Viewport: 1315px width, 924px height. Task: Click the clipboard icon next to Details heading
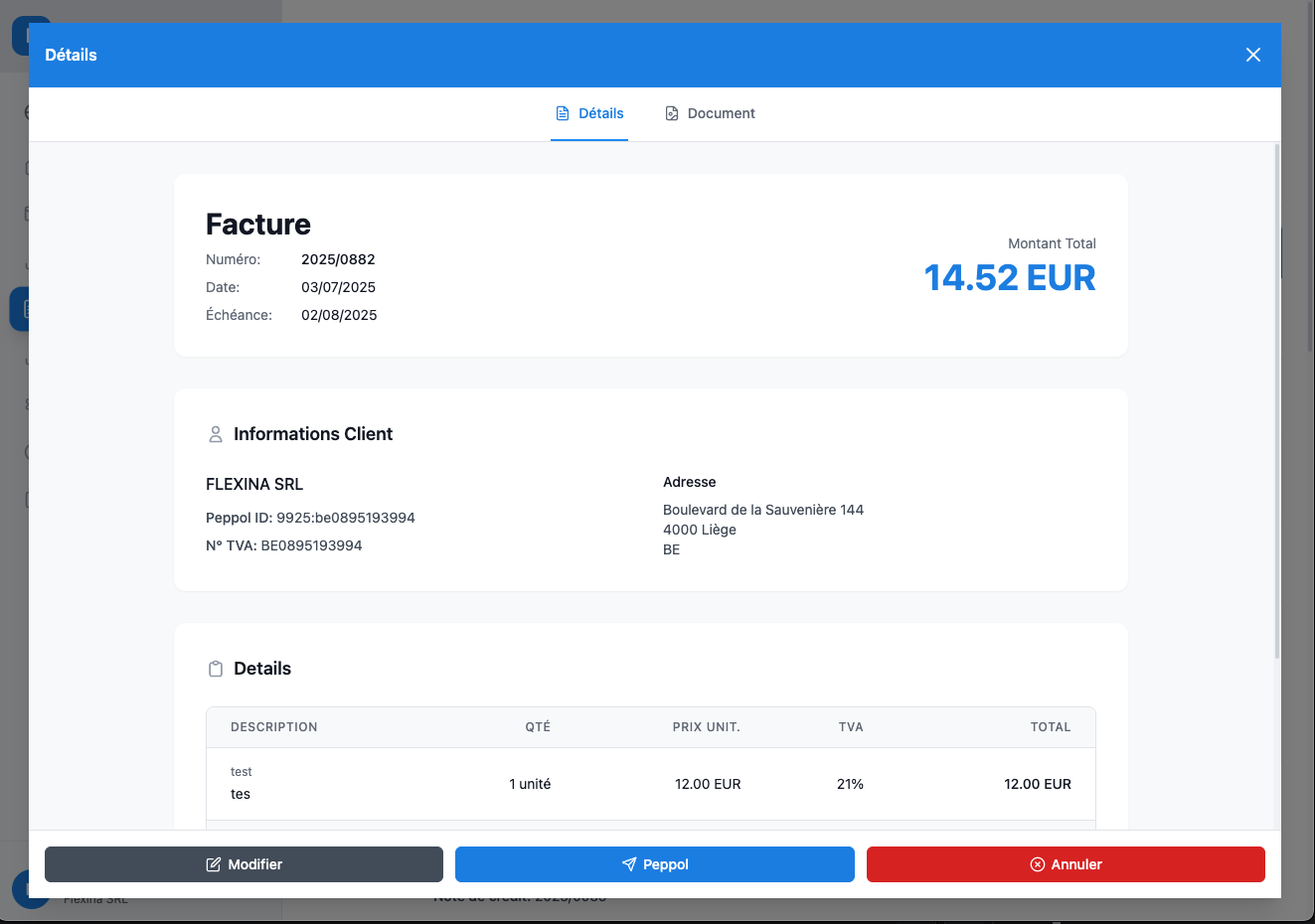click(216, 668)
